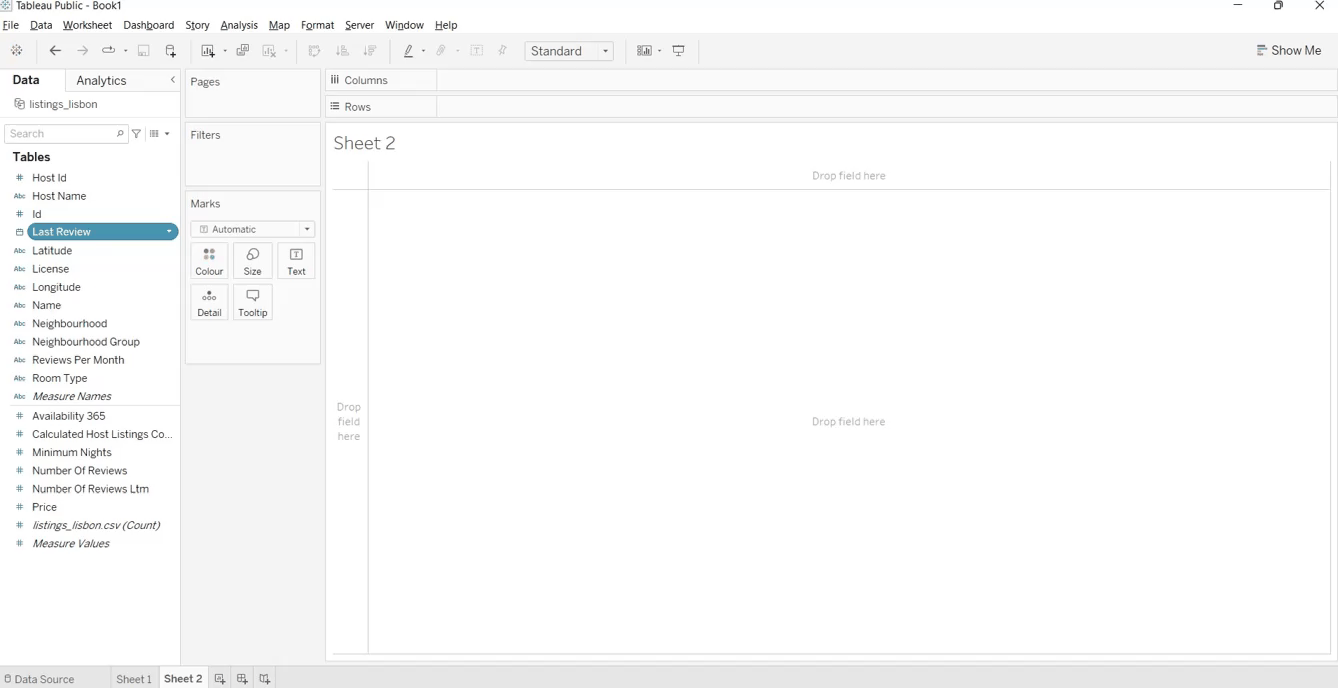This screenshot has width=1338, height=688.
Task: Click the Group Members paperclip icon
Action: tap(441, 51)
